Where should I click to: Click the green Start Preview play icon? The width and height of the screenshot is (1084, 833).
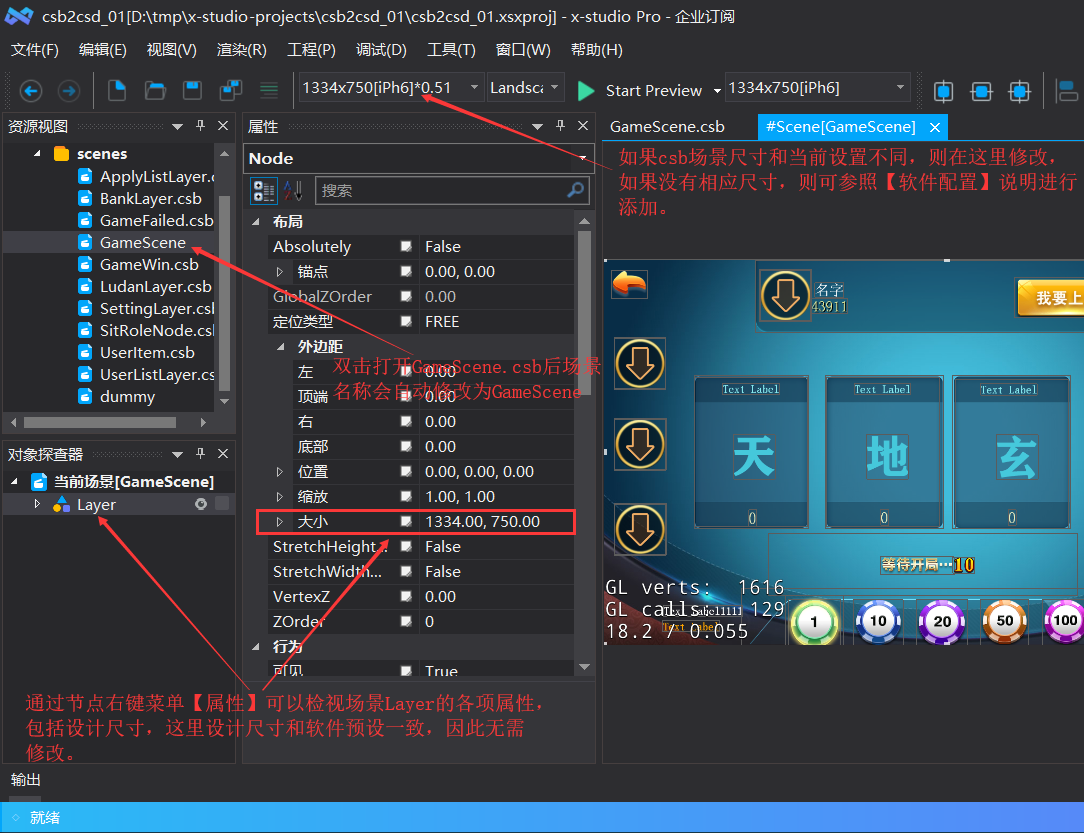[586, 91]
